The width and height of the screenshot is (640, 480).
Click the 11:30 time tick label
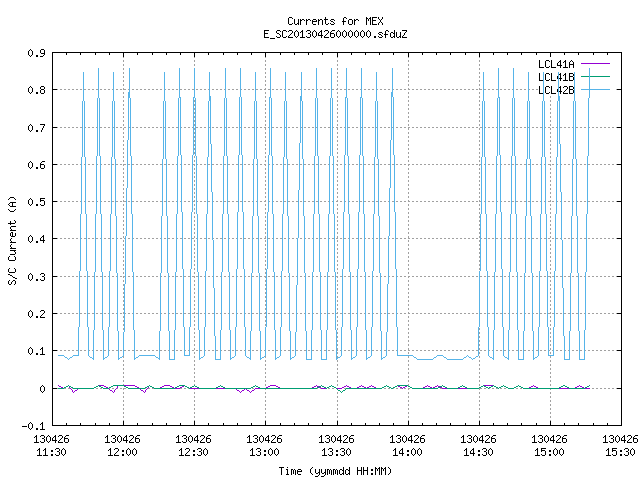[x=51, y=452]
